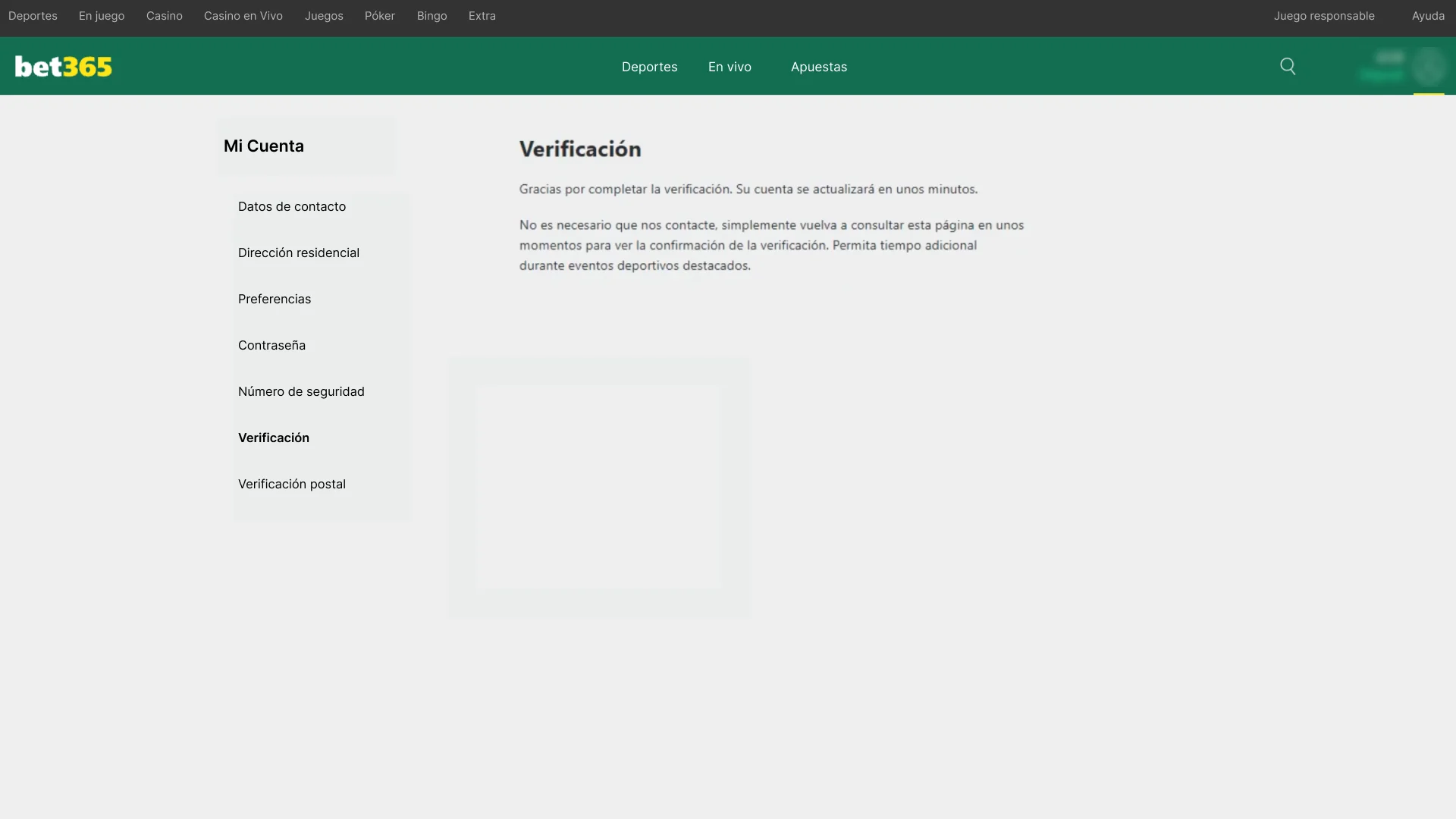Open the search magnifier icon
The image size is (1456, 819).
click(x=1288, y=66)
